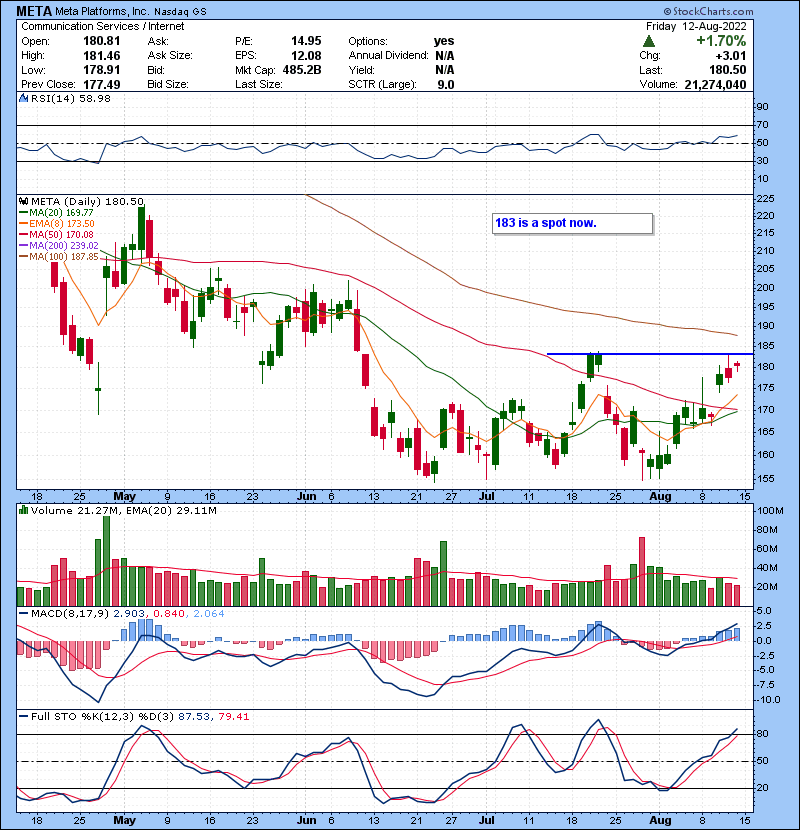Click Communication Services / Internet sector text
The height and width of the screenshot is (830, 800).
[x=103, y=26]
